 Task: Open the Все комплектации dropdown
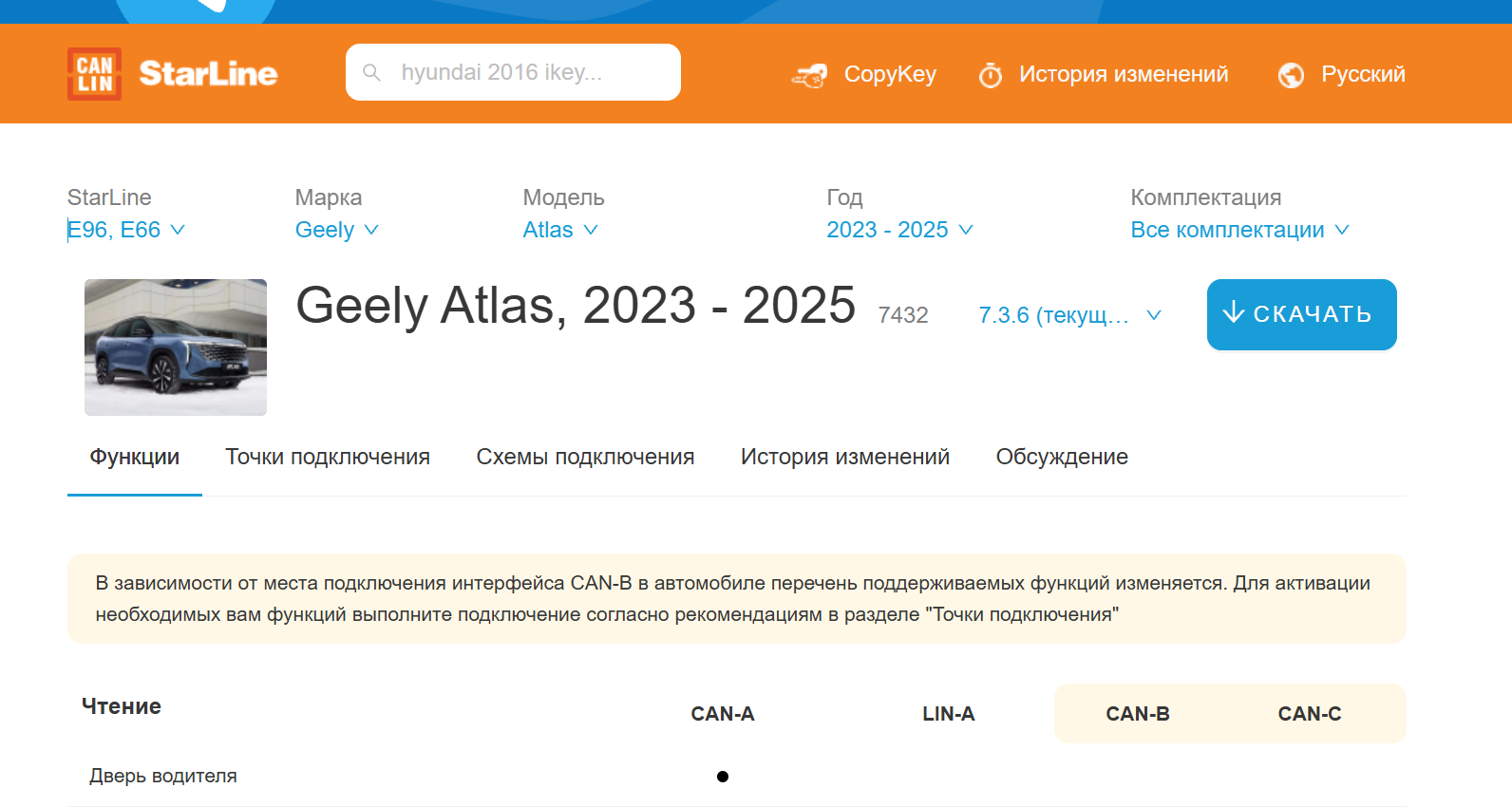coord(1238,230)
